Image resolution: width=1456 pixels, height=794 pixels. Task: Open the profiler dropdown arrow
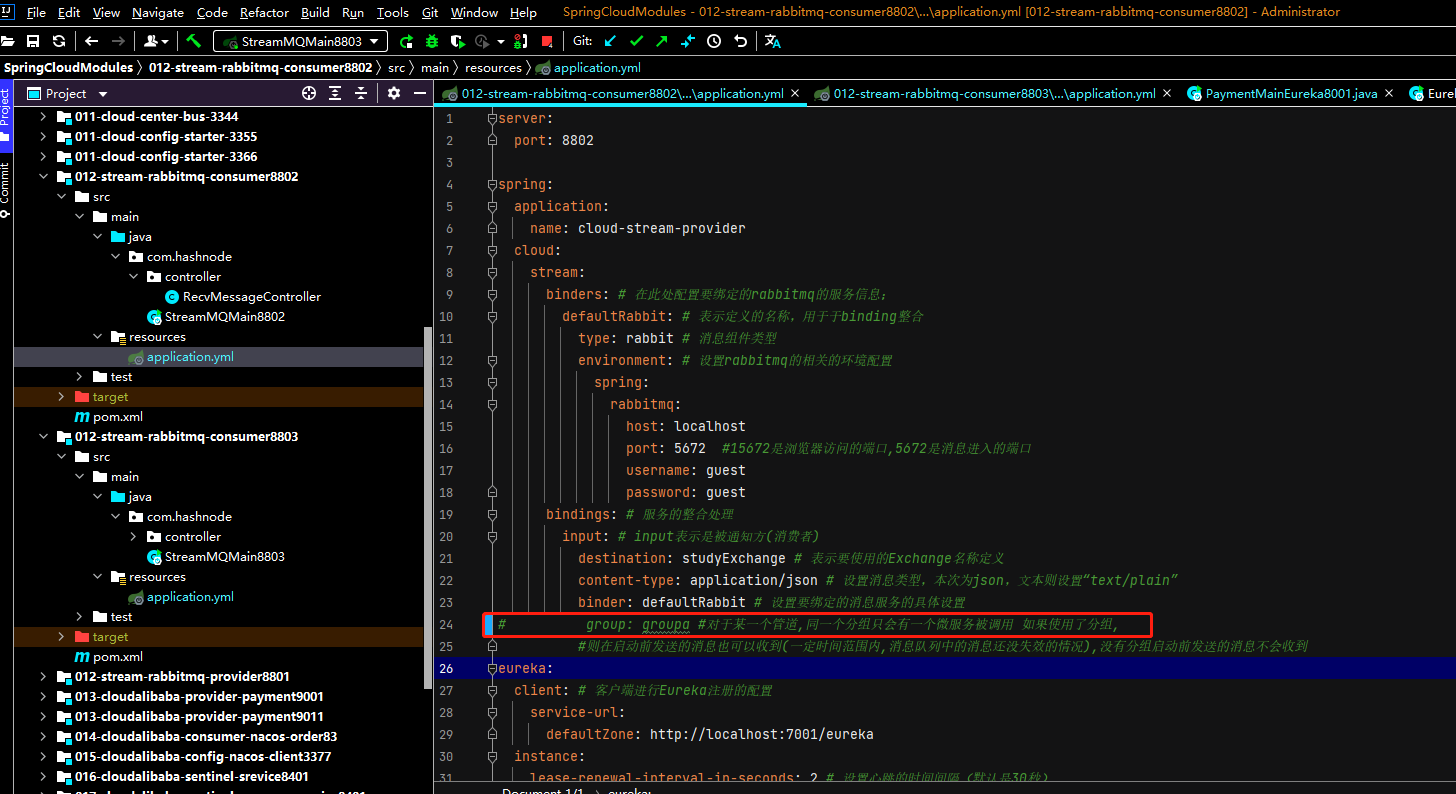(500, 42)
